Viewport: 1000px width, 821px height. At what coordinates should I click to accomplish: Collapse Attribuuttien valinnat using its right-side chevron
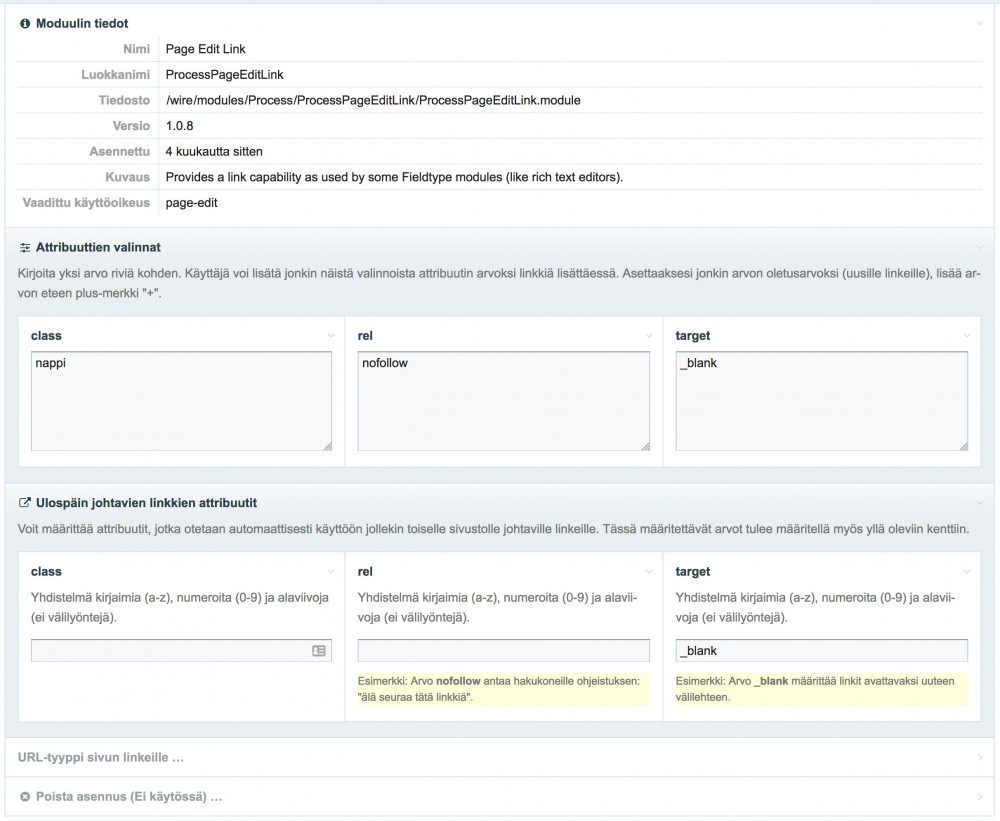point(980,247)
